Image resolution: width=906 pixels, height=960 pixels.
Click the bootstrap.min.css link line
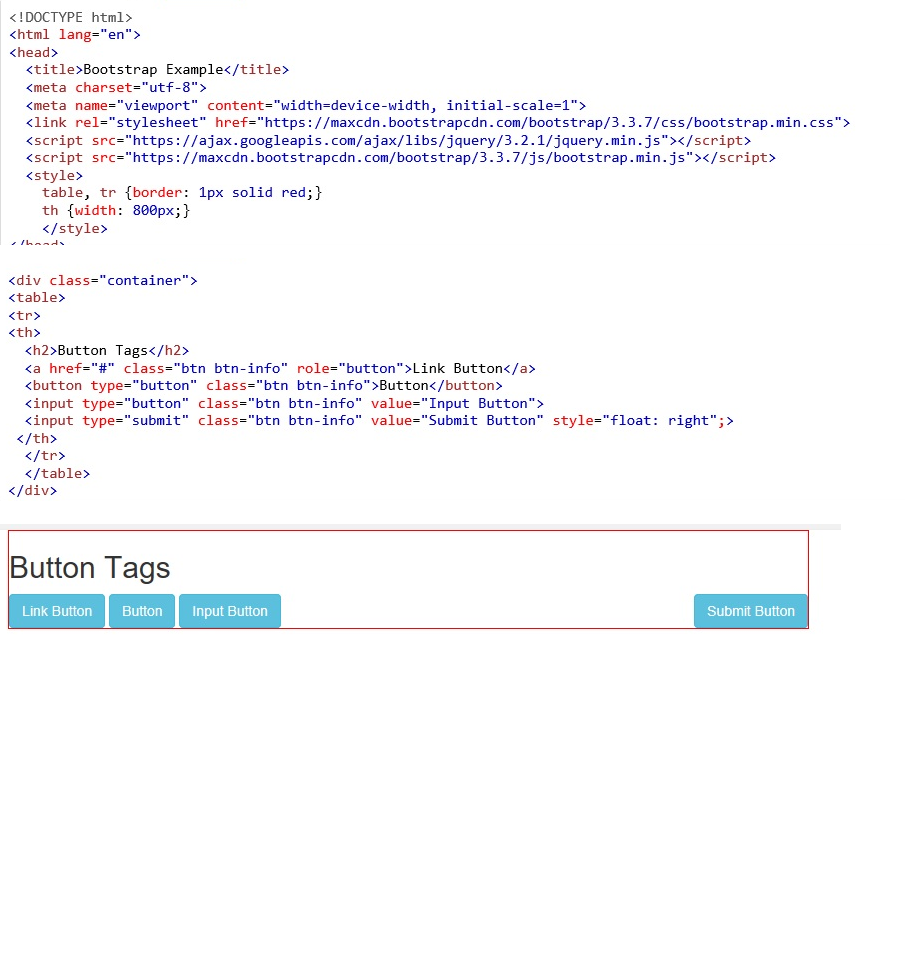tap(438, 122)
